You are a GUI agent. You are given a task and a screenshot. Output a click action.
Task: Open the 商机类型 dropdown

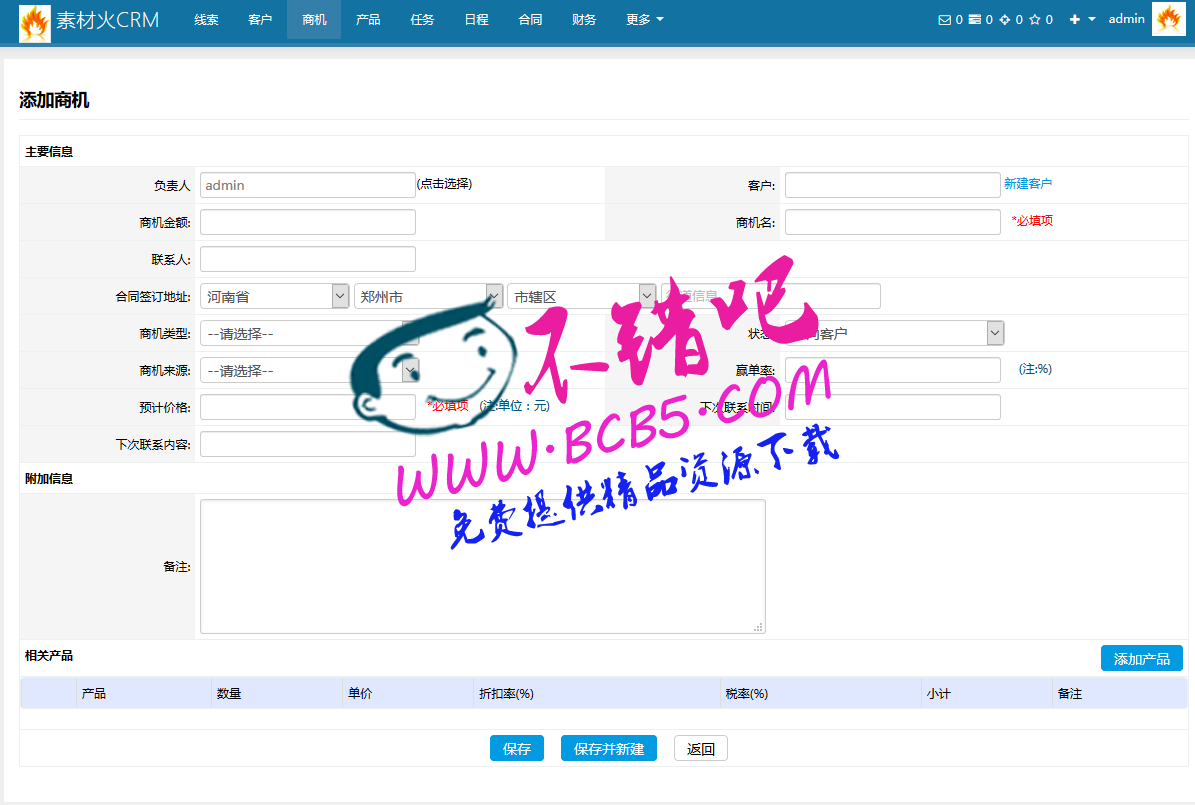(309, 333)
